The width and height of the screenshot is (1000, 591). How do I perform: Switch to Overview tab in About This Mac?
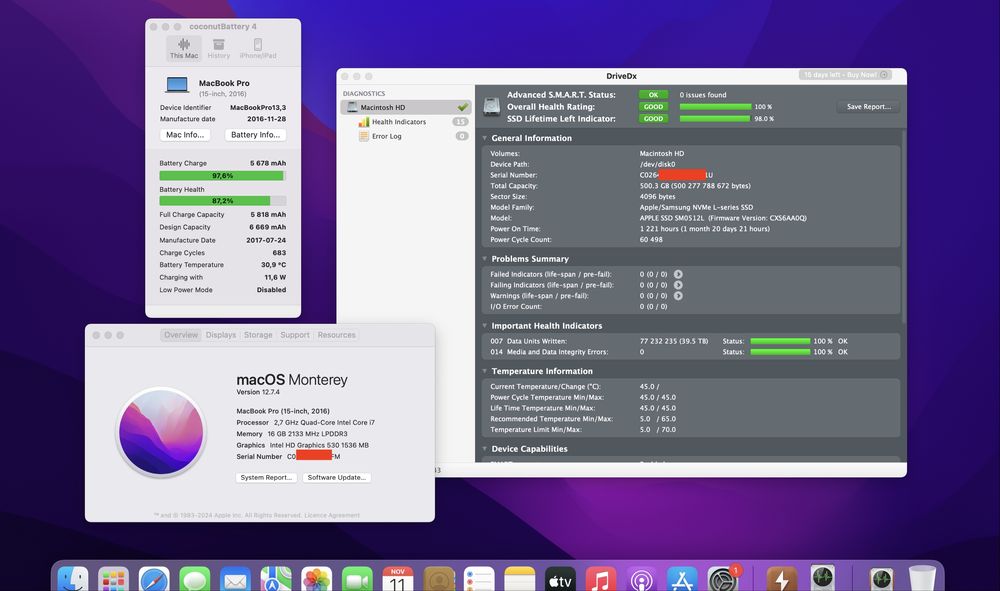[x=181, y=335]
